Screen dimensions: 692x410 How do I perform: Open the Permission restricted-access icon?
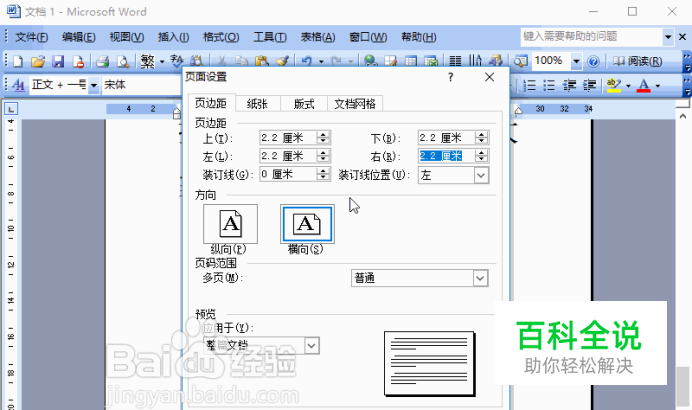point(79,61)
